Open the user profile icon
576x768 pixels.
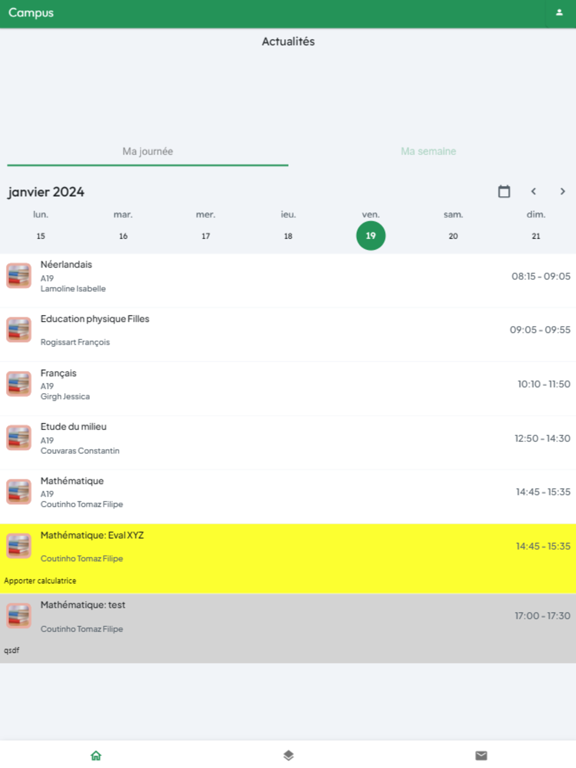559,13
